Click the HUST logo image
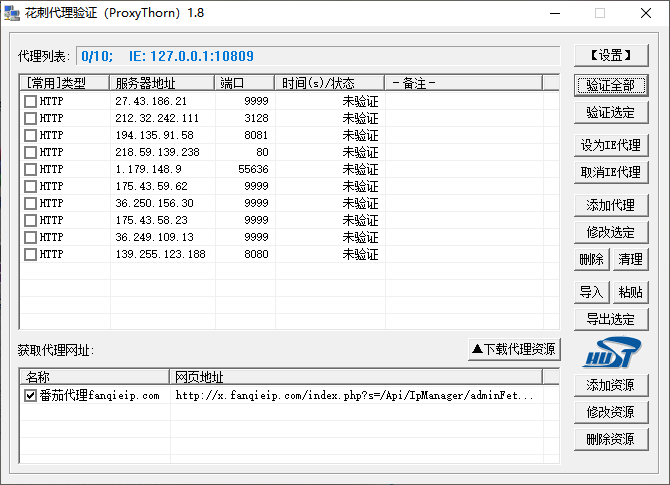 [611, 353]
